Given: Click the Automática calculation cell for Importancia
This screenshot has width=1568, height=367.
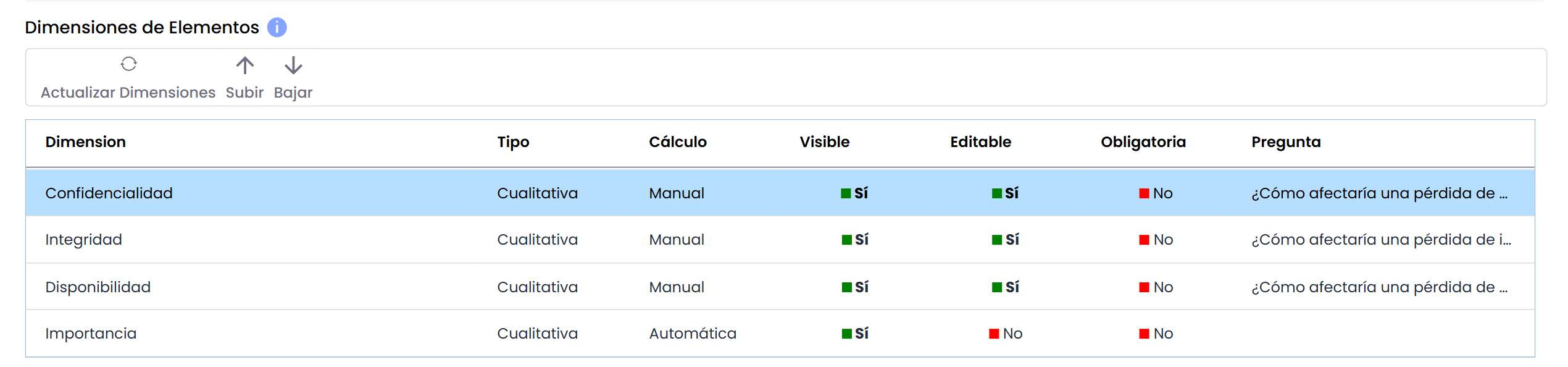Looking at the screenshot, I should [x=693, y=334].
